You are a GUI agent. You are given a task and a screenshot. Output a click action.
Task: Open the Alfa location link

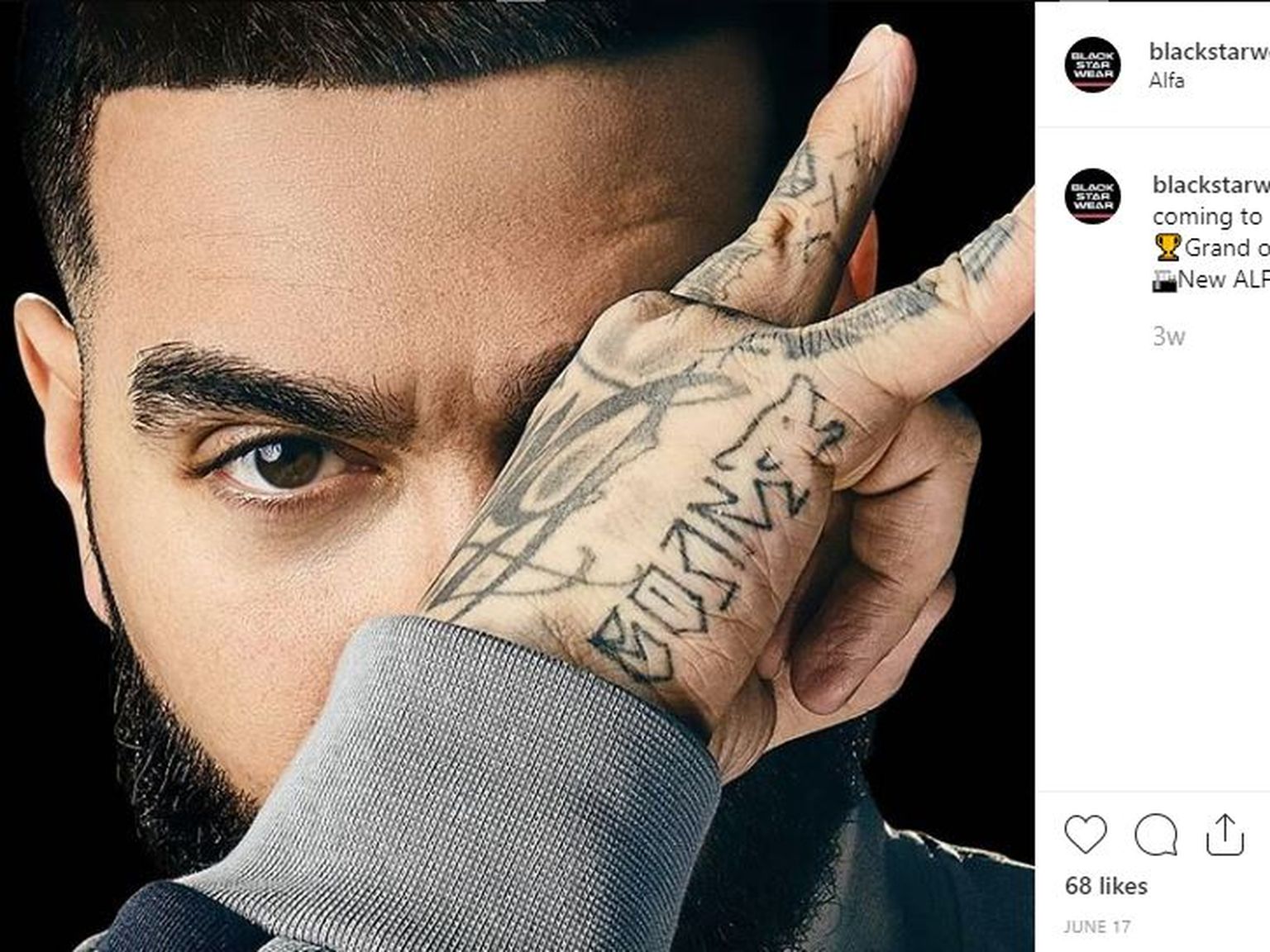coord(1167,81)
